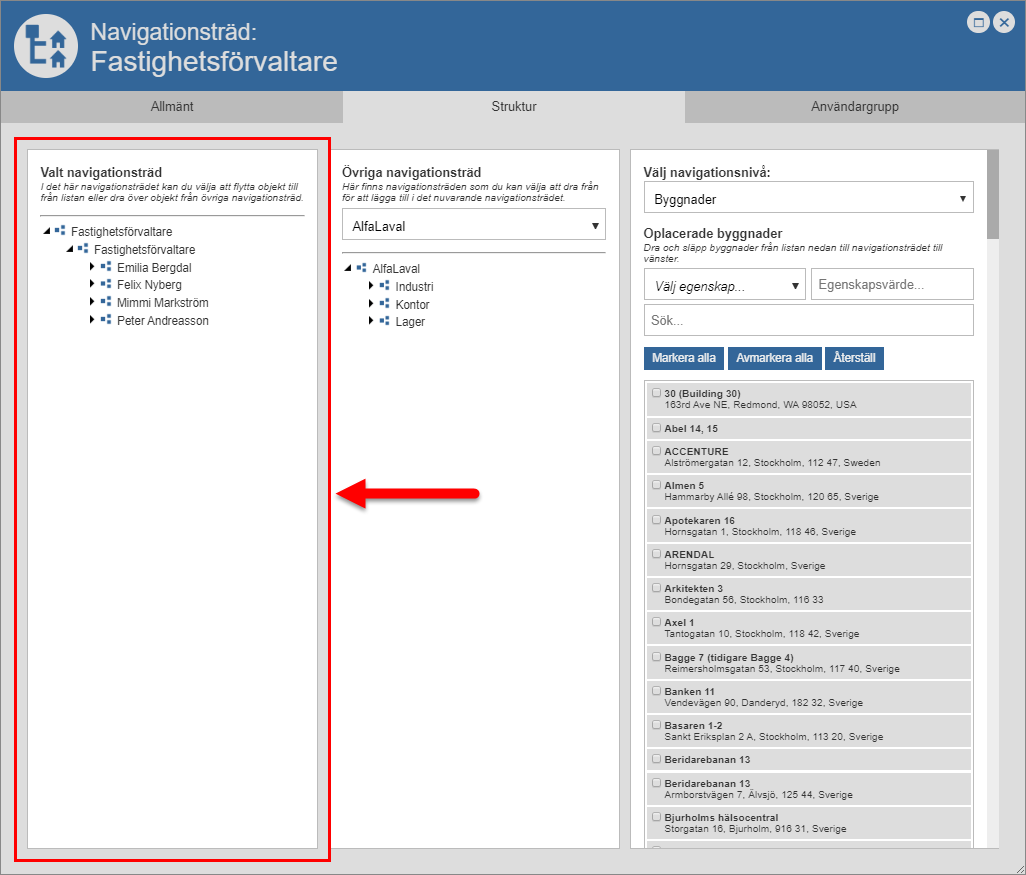This screenshot has height=875, width=1026.
Task: Click the node icon beside Lager
Action: coord(384,321)
